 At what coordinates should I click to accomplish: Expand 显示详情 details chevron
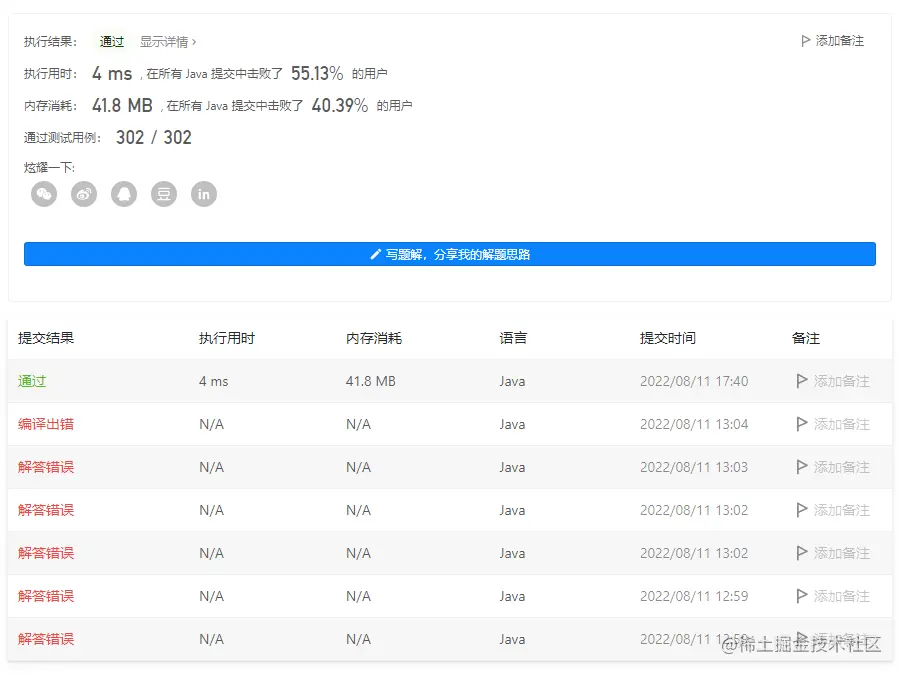tap(194, 41)
